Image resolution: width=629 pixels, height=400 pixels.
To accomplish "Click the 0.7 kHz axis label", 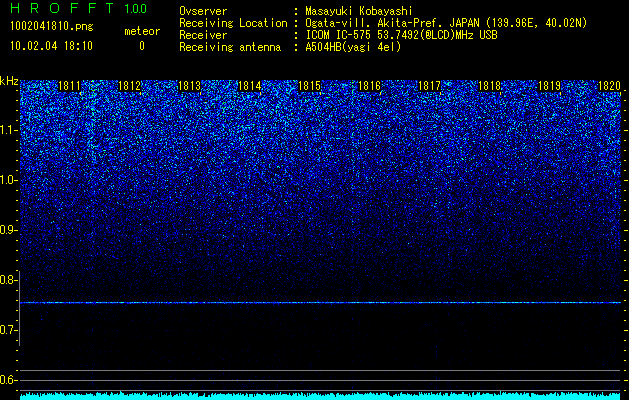I will pos(8,330).
